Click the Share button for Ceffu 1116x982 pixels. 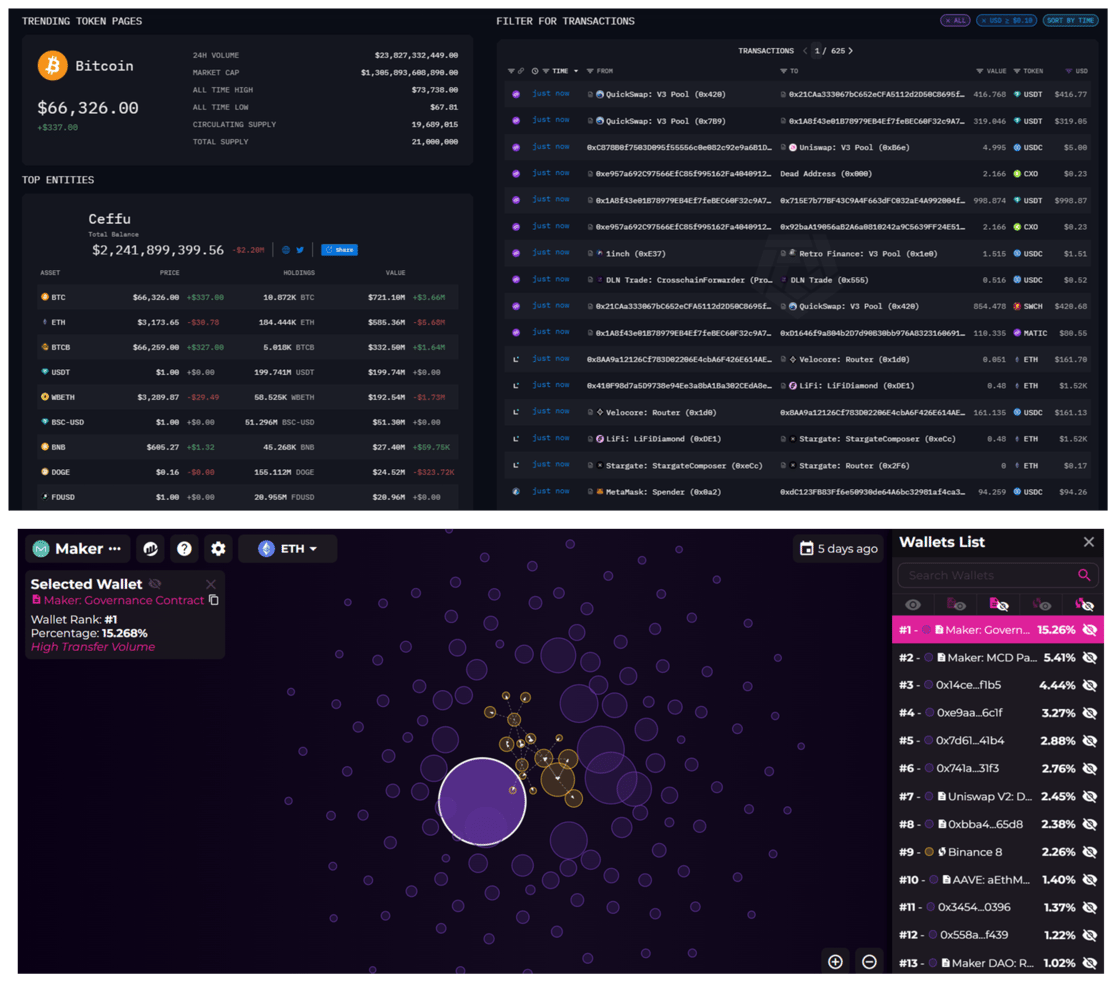point(339,250)
